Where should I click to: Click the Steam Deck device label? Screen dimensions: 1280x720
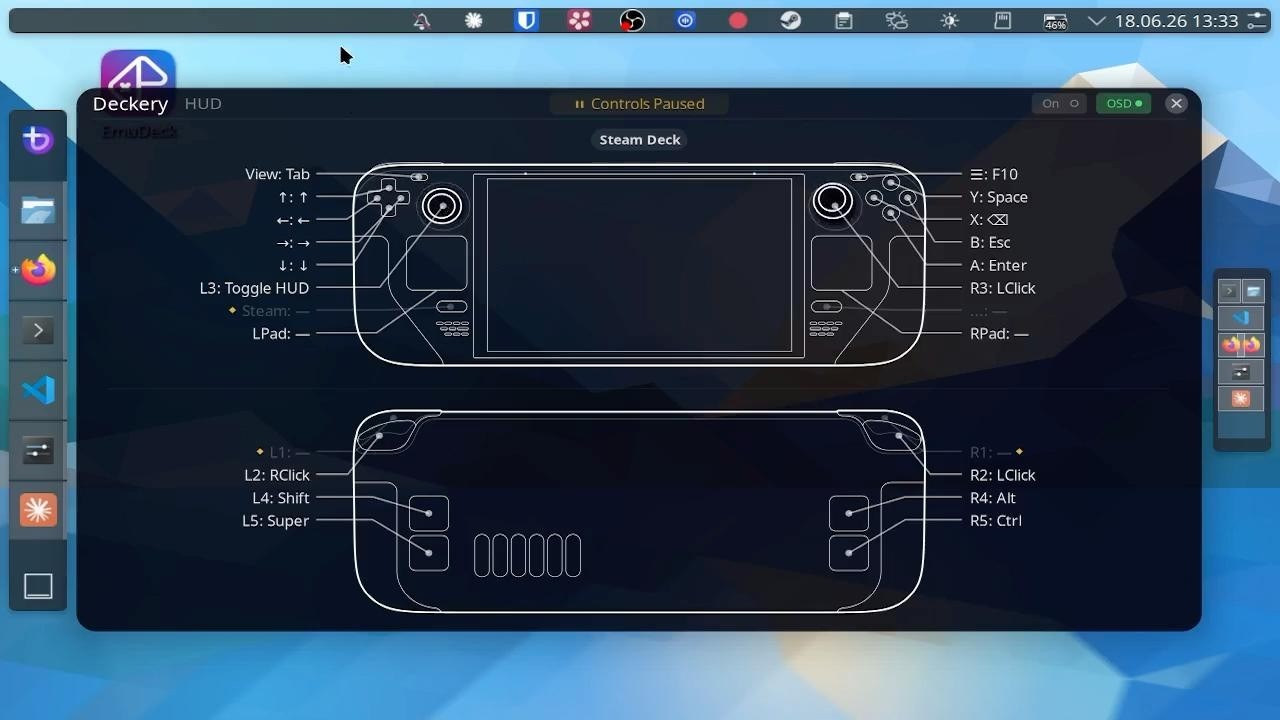tap(640, 139)
